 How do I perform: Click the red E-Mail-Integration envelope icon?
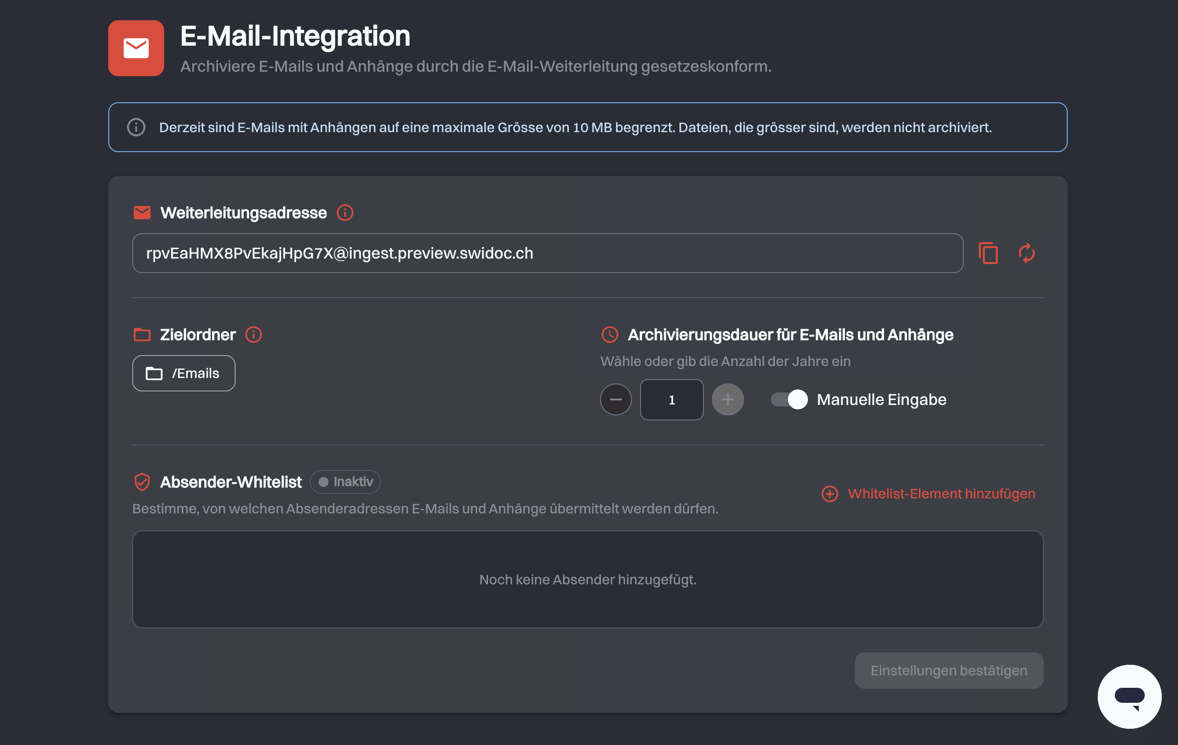[136, 48]
